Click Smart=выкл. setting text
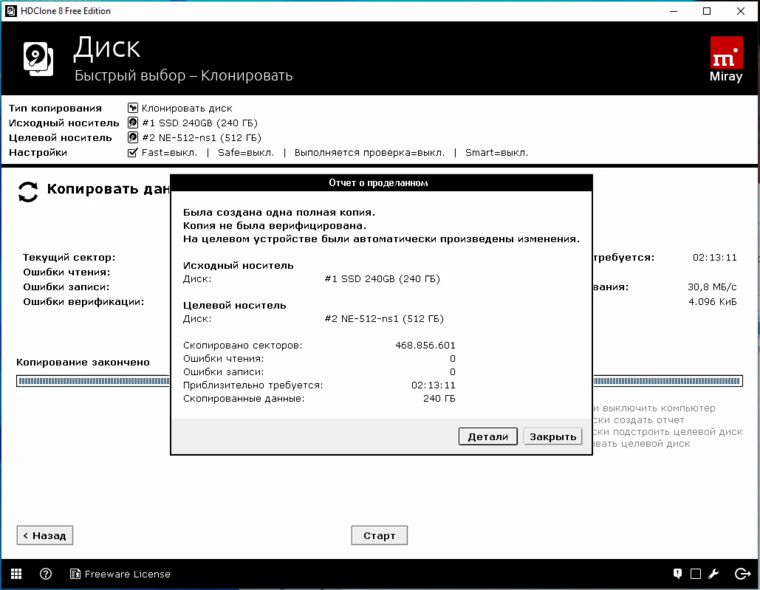This screenshot has height=590, width=760. point(497,153)
